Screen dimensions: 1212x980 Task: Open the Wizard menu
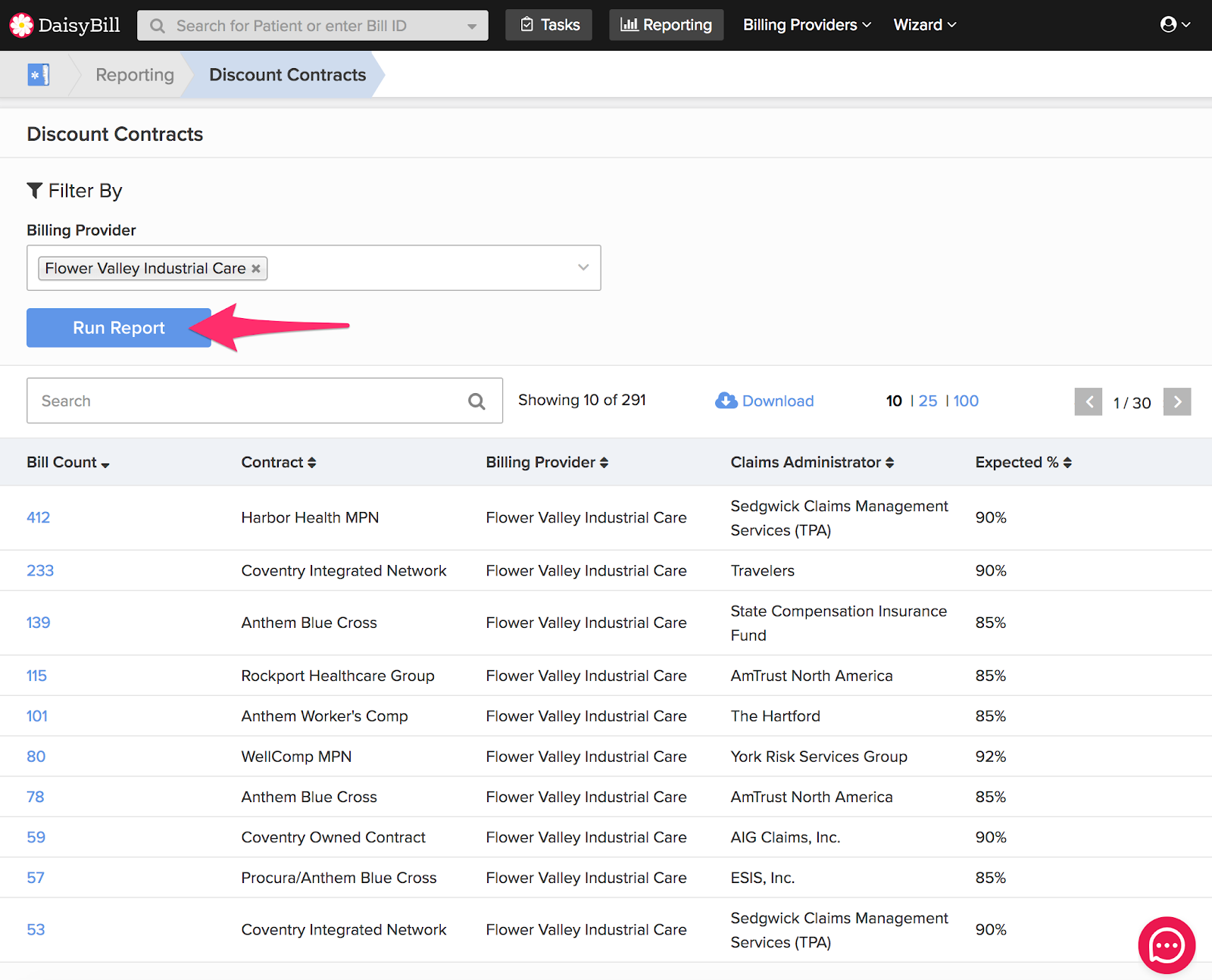coord(925,25)
